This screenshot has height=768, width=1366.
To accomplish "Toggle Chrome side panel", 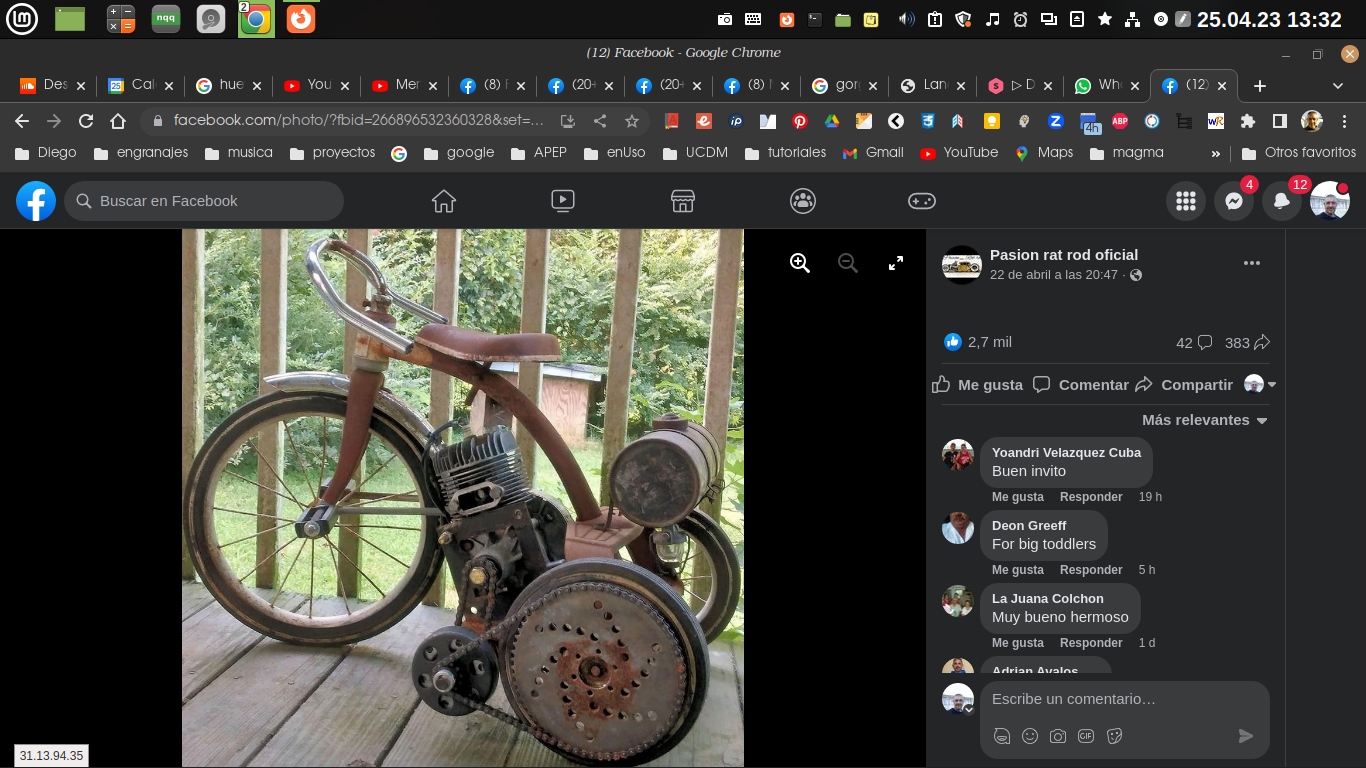I will pyautogui.click(x=1279, y=121).
